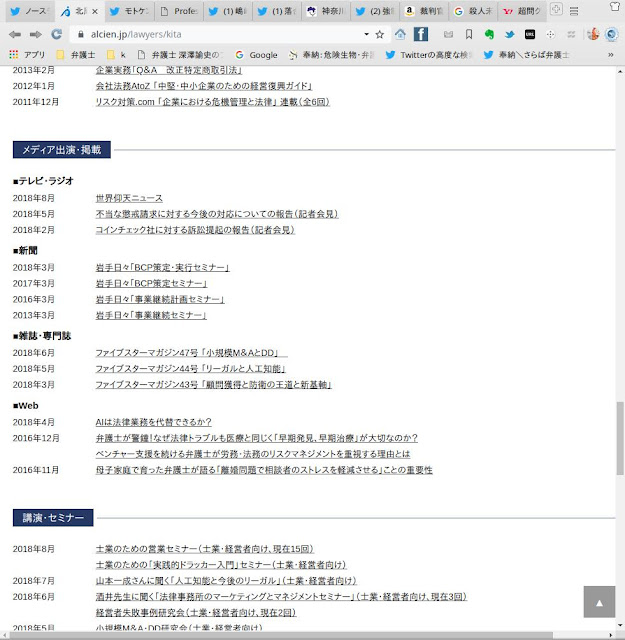Viewport: 625px width, 640px height.
Task: Click the sync arrows extension icon
Action: pos(571,35)
